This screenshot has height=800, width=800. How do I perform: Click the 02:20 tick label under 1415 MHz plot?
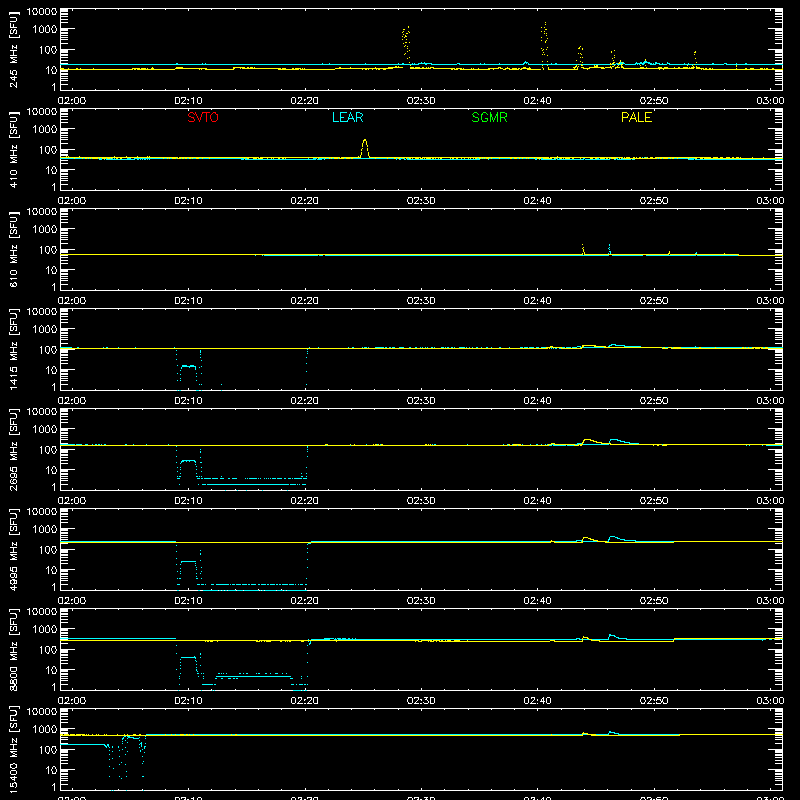point(305,401)
